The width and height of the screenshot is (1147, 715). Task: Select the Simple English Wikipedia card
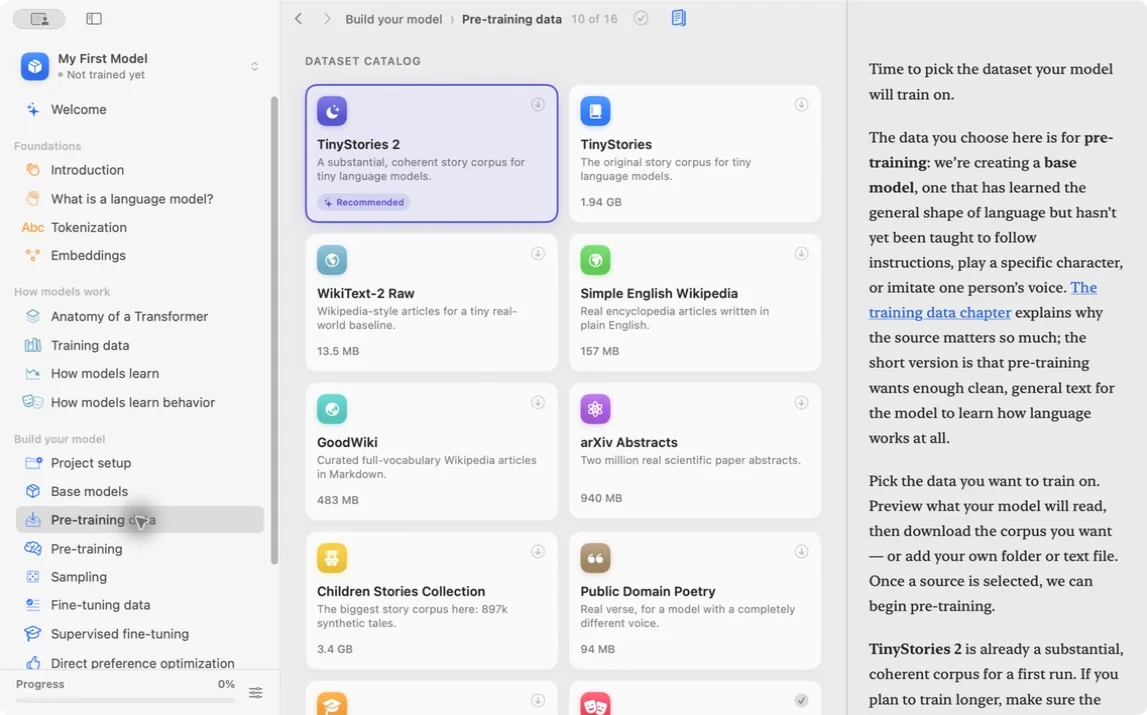695,302
